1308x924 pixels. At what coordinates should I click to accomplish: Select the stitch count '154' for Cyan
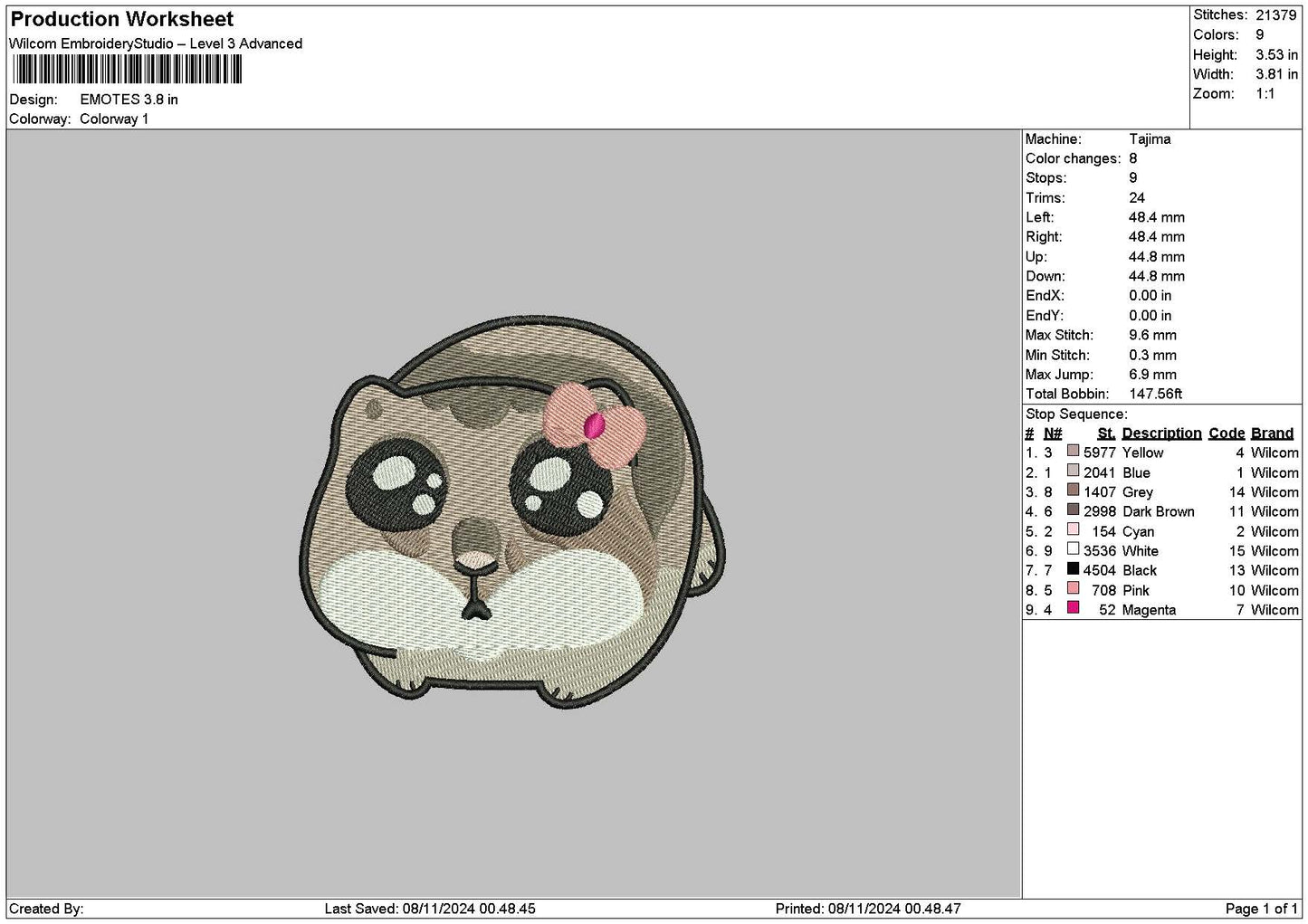(x=1103, y=531)
